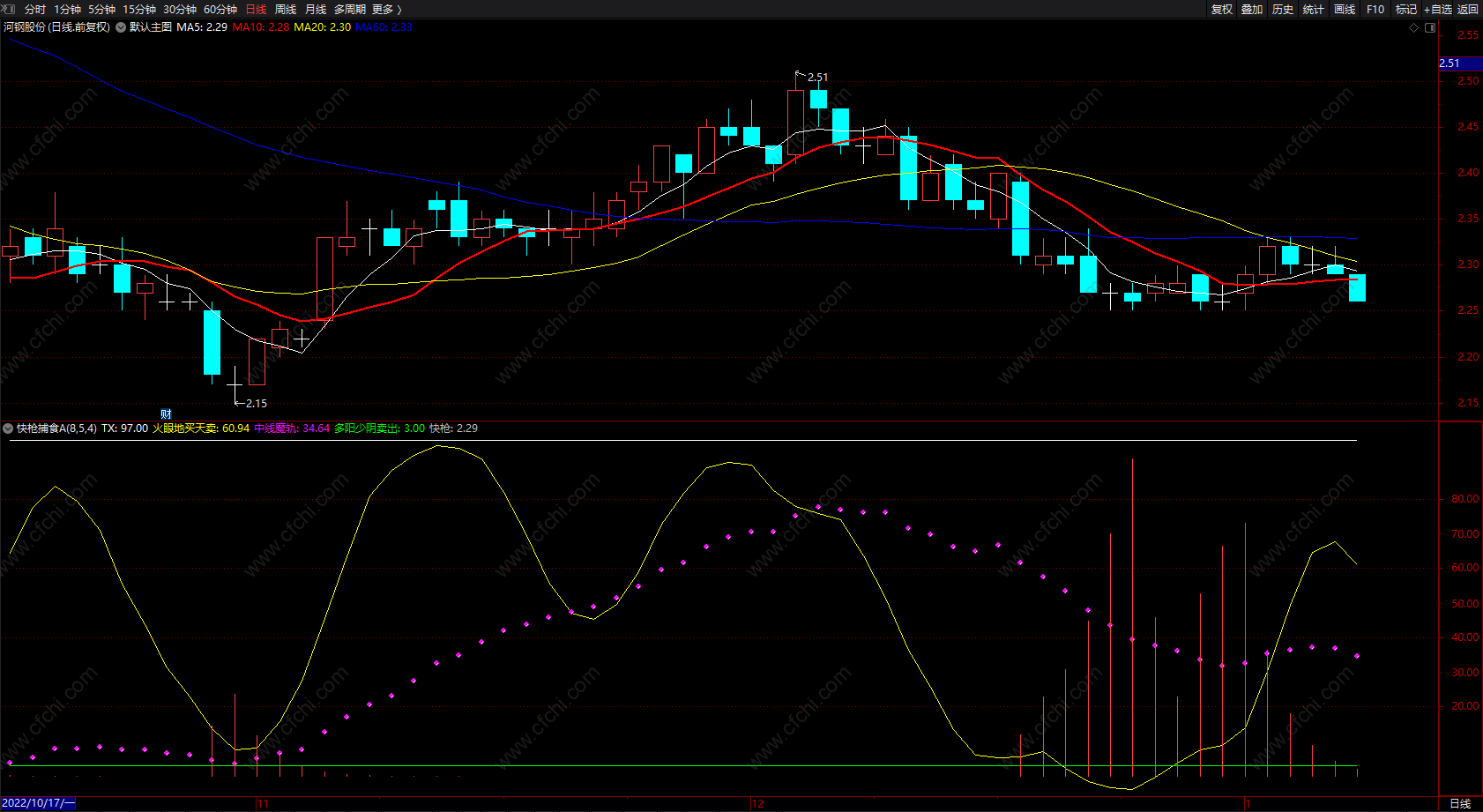Click the diamond marker icon above price axis
The image size is (1483, 812).
click(1414, 27)
